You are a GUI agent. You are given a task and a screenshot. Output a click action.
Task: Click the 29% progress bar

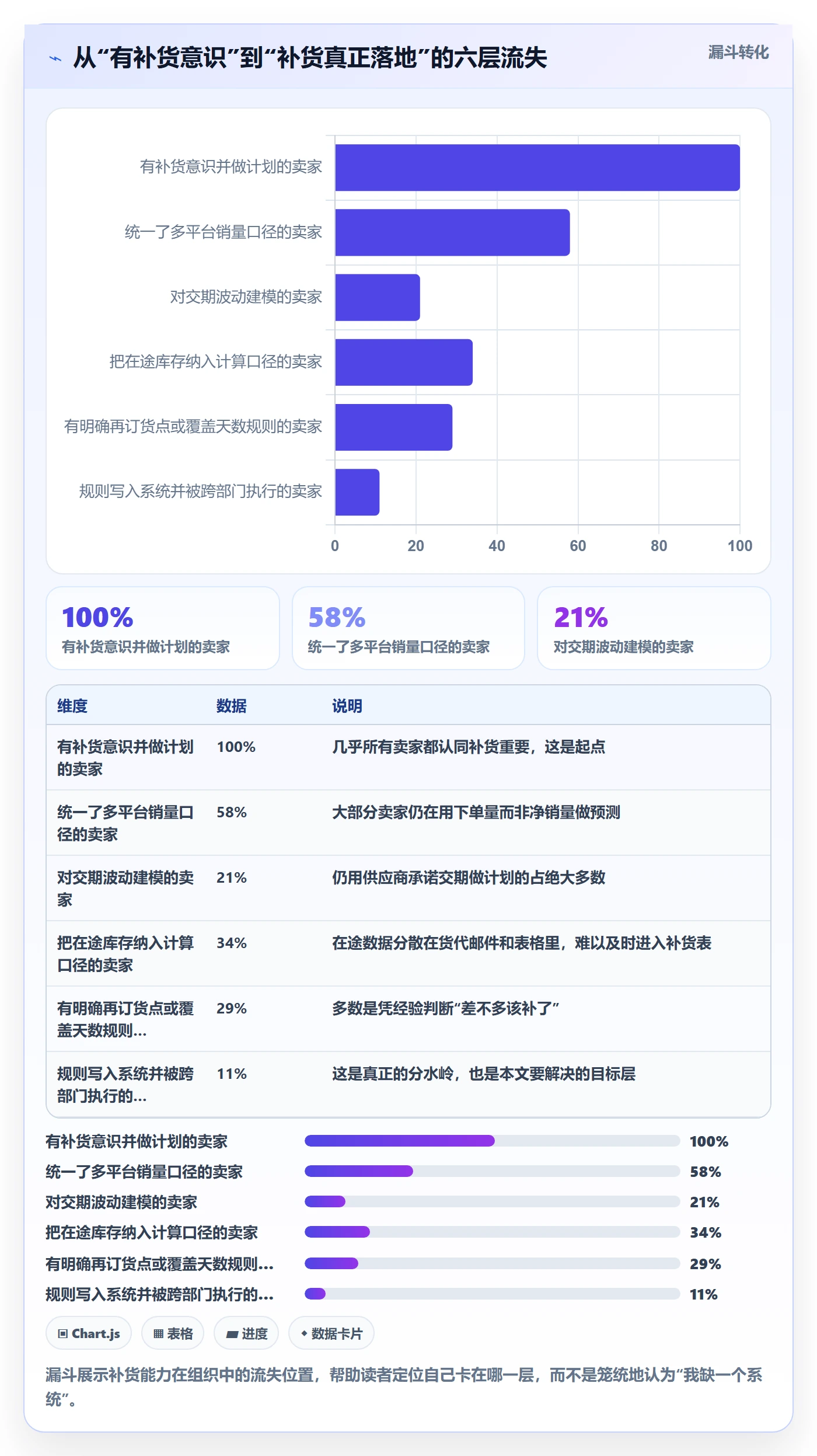[493, 1263]
